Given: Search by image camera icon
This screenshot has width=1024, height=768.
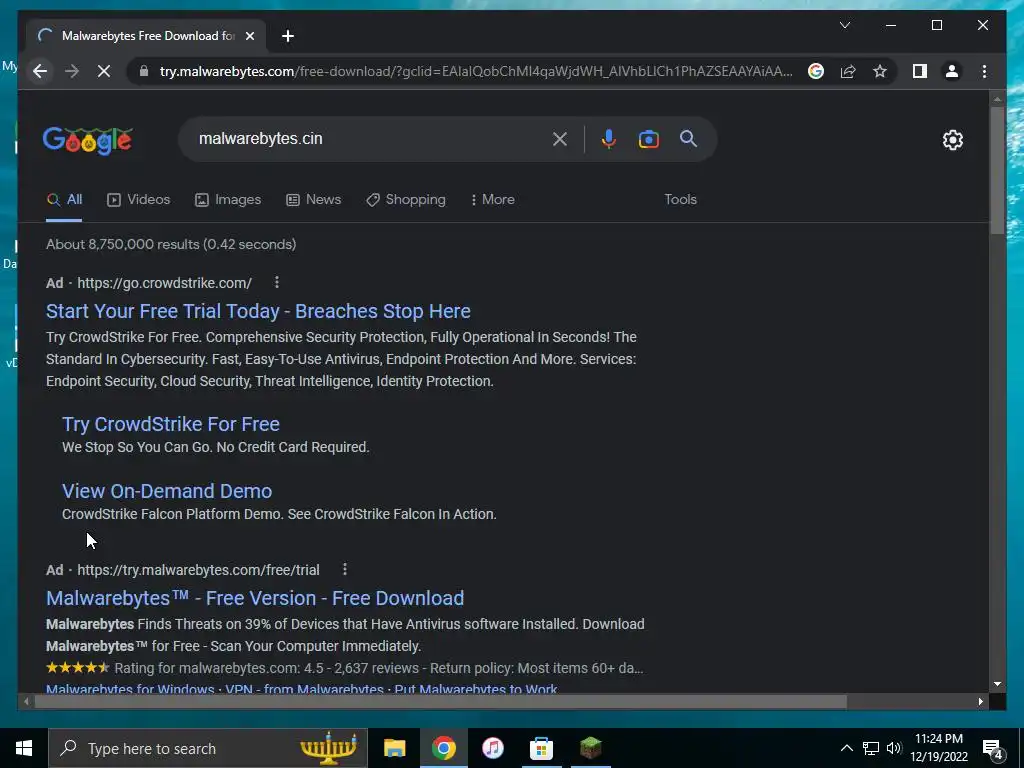Looking at the screenshot, I should 648,139.
